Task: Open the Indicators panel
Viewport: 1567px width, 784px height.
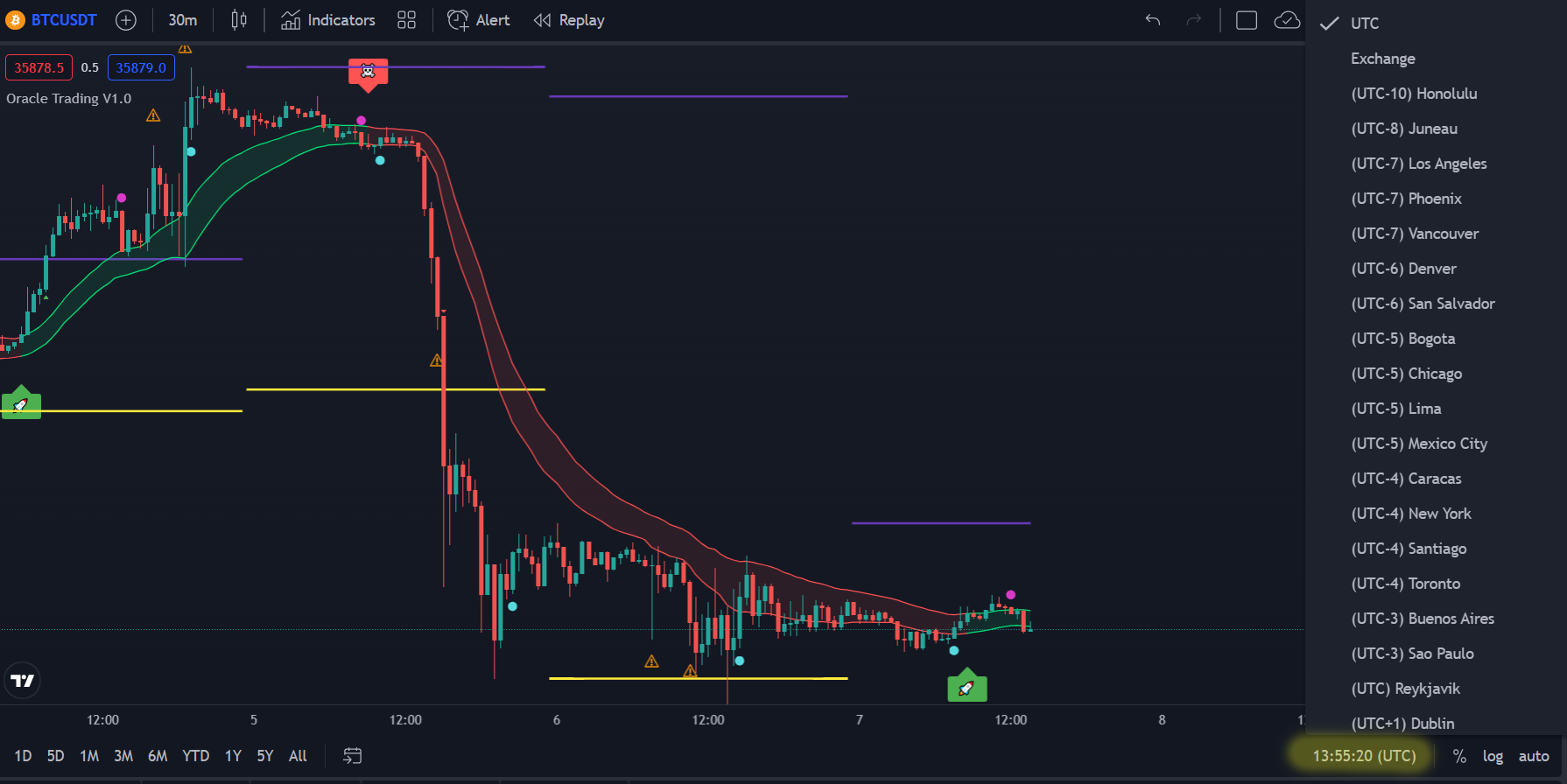Action: tap(328, 20)
